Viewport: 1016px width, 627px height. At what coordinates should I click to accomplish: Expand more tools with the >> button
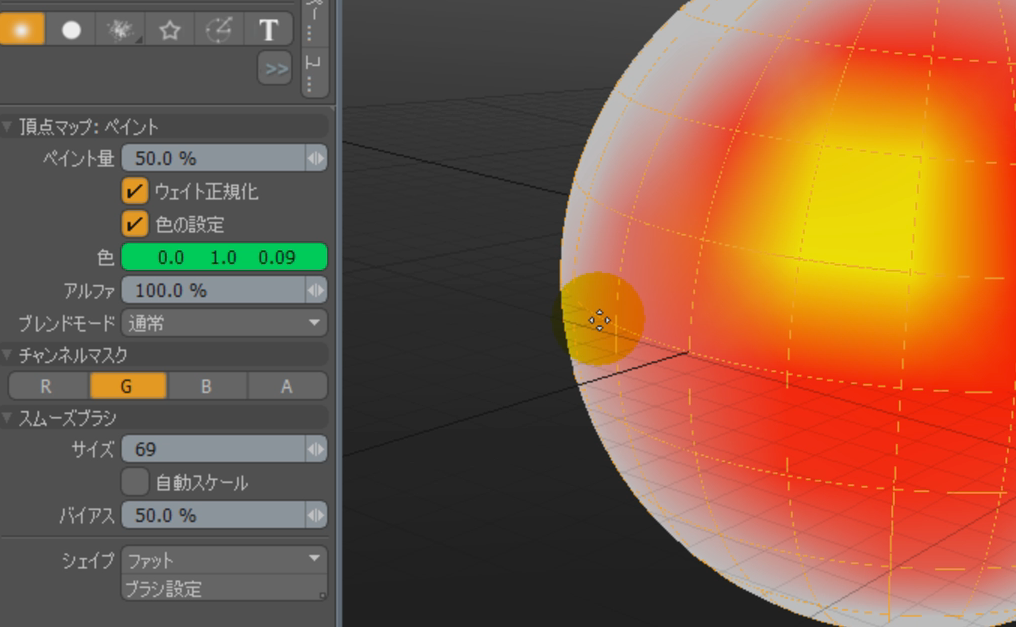(275, 69)
